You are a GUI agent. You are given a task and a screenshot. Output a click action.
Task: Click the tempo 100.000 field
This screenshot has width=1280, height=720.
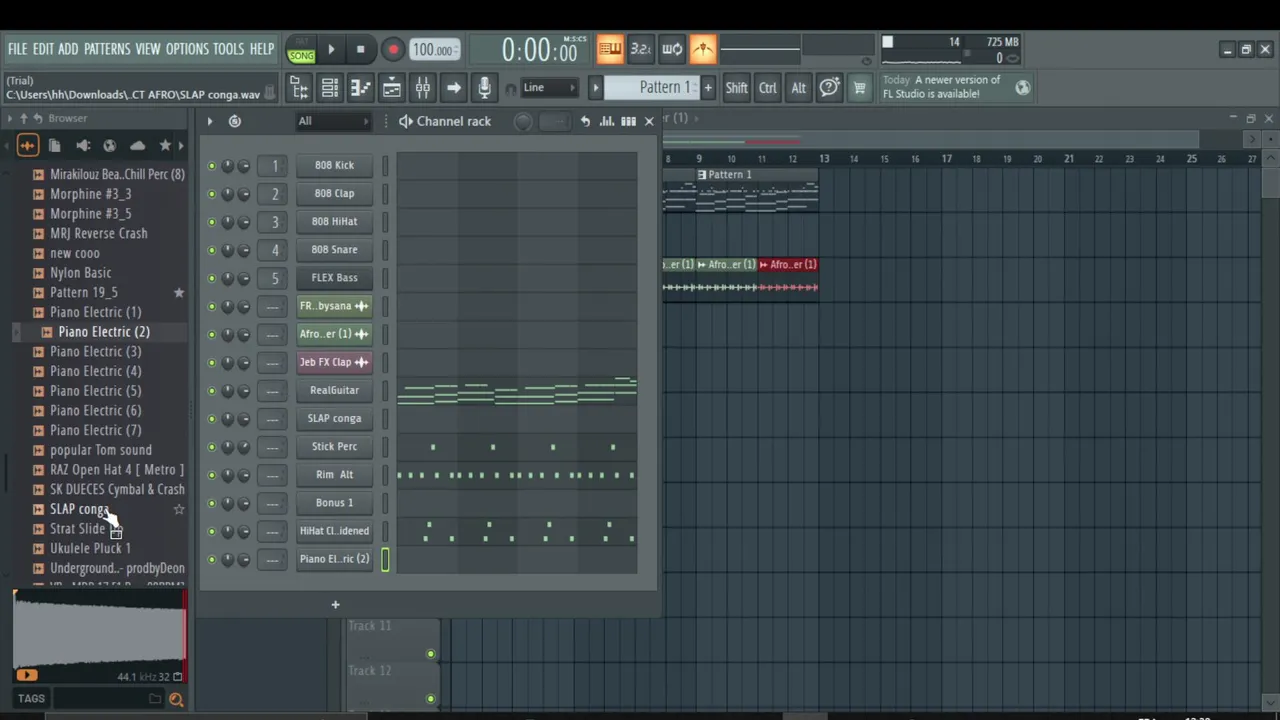click(x=435, y=50)
